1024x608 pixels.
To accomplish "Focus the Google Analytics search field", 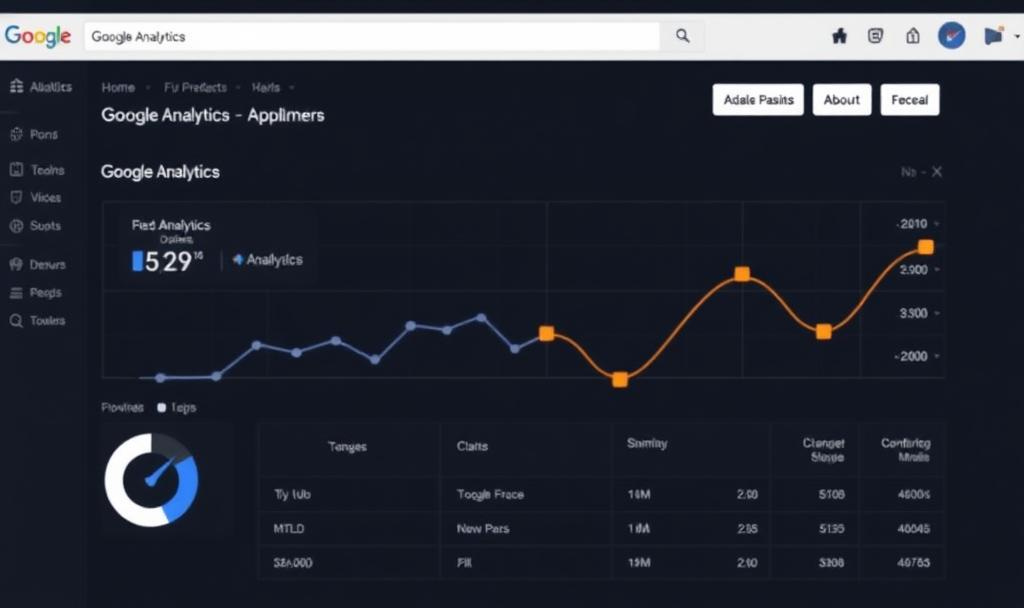I will point(372,37).
